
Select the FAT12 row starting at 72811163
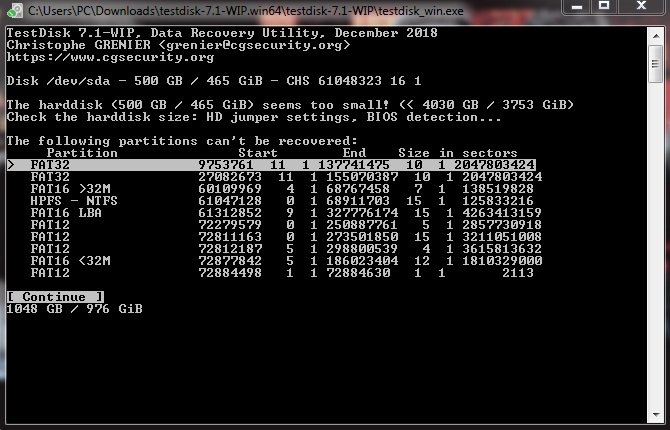[286, 237]
